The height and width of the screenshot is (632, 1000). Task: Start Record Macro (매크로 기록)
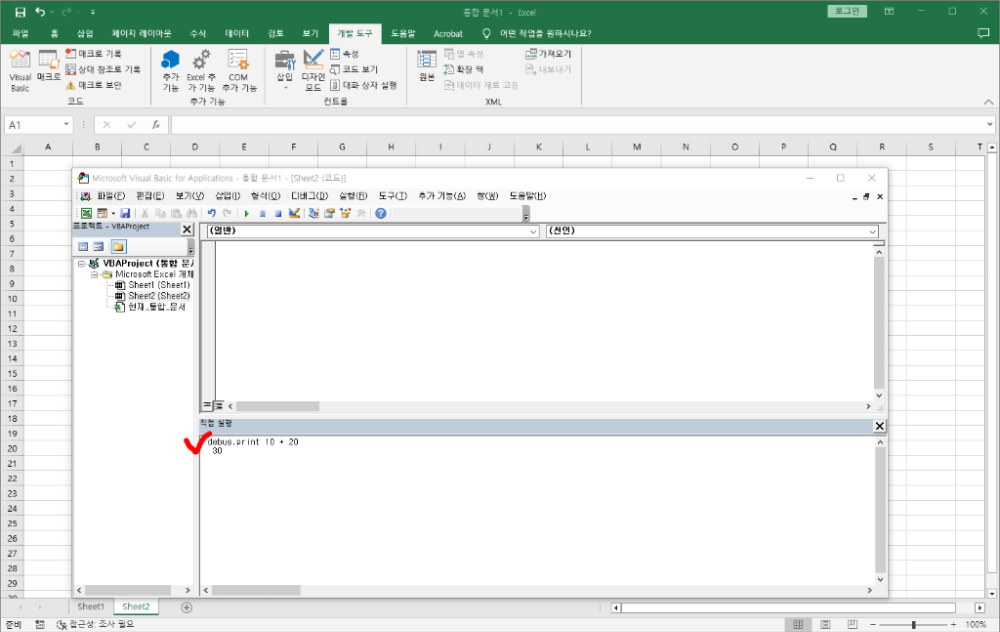pos(93,54)
